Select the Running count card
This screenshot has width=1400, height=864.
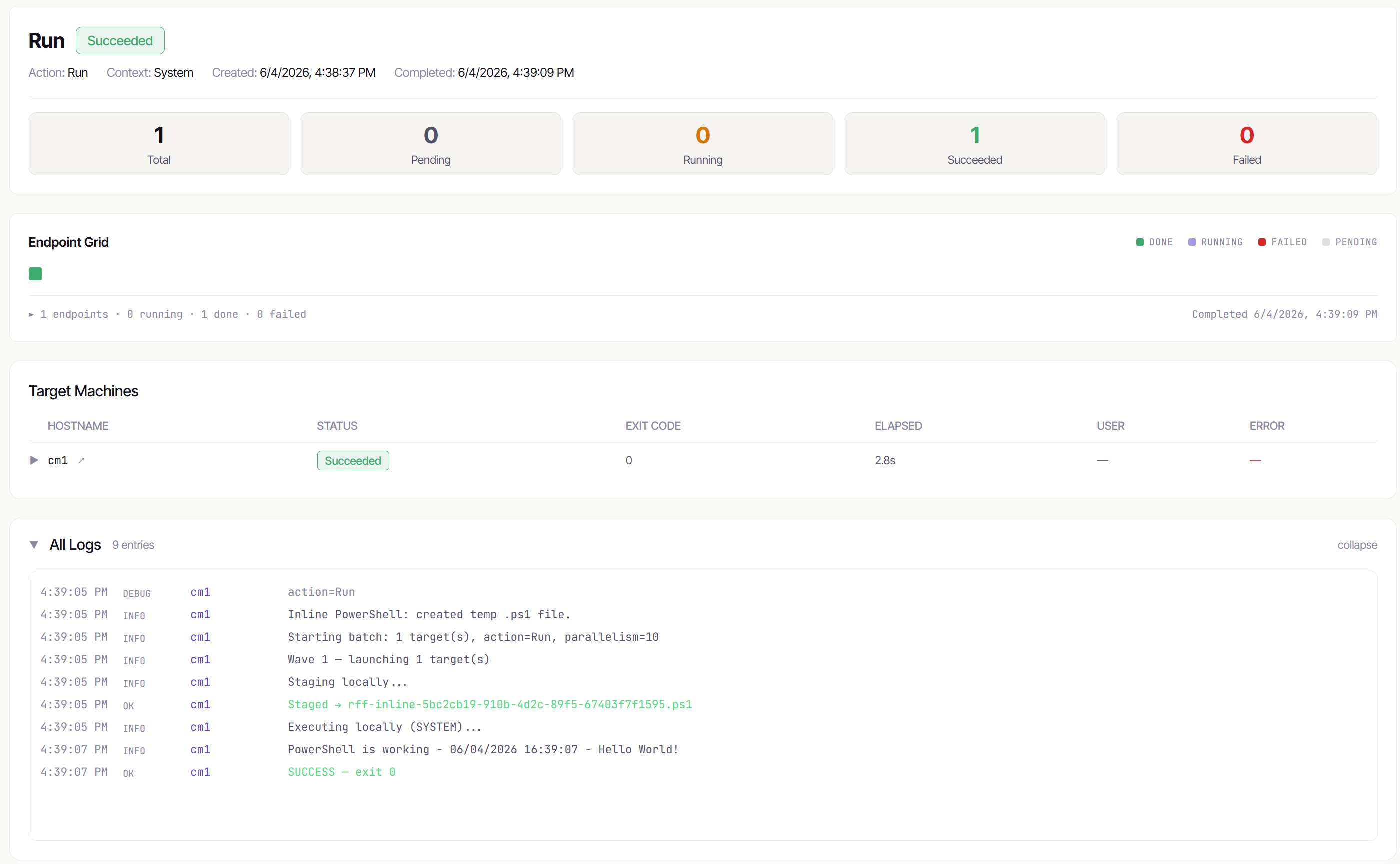703,144
